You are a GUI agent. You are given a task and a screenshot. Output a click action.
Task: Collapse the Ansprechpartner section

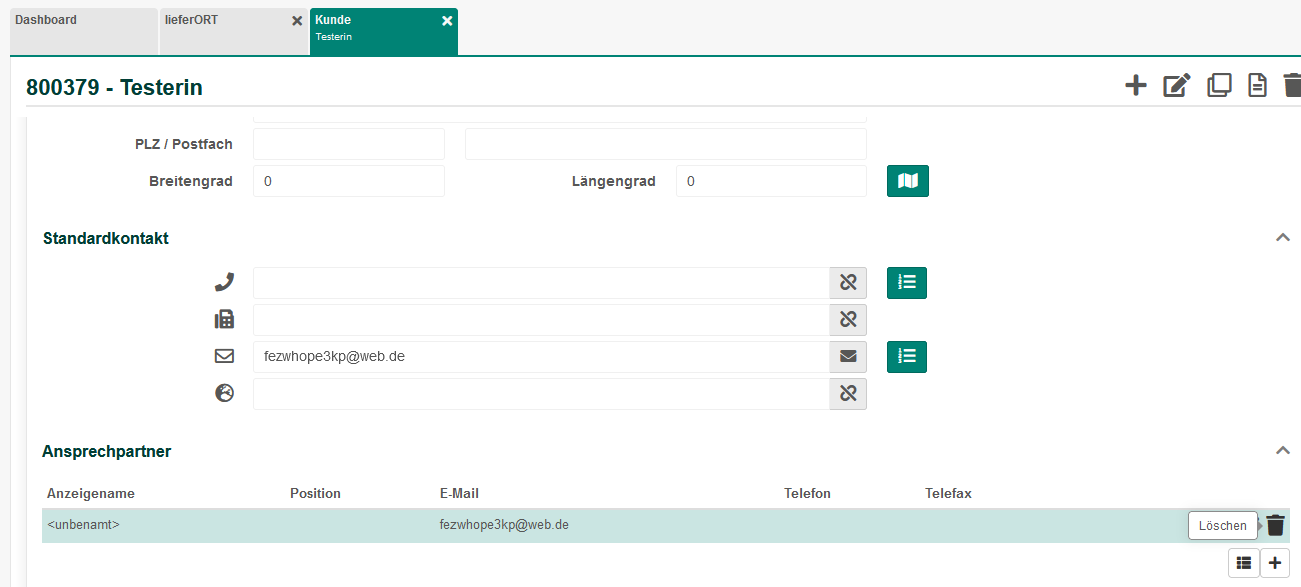click(x=1282, y=451)
